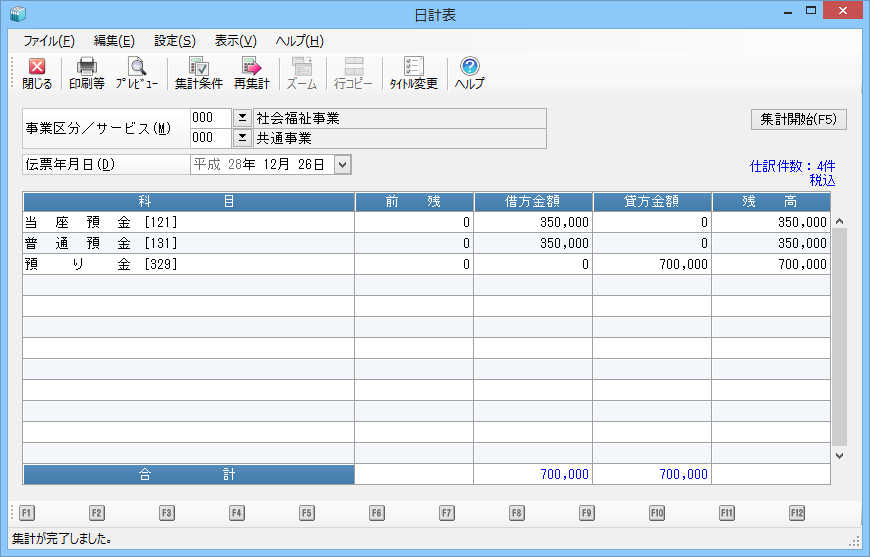This screenshot has height=557, width=870.
Task: Select the 当座預金 [121] row
Action: 188,222
